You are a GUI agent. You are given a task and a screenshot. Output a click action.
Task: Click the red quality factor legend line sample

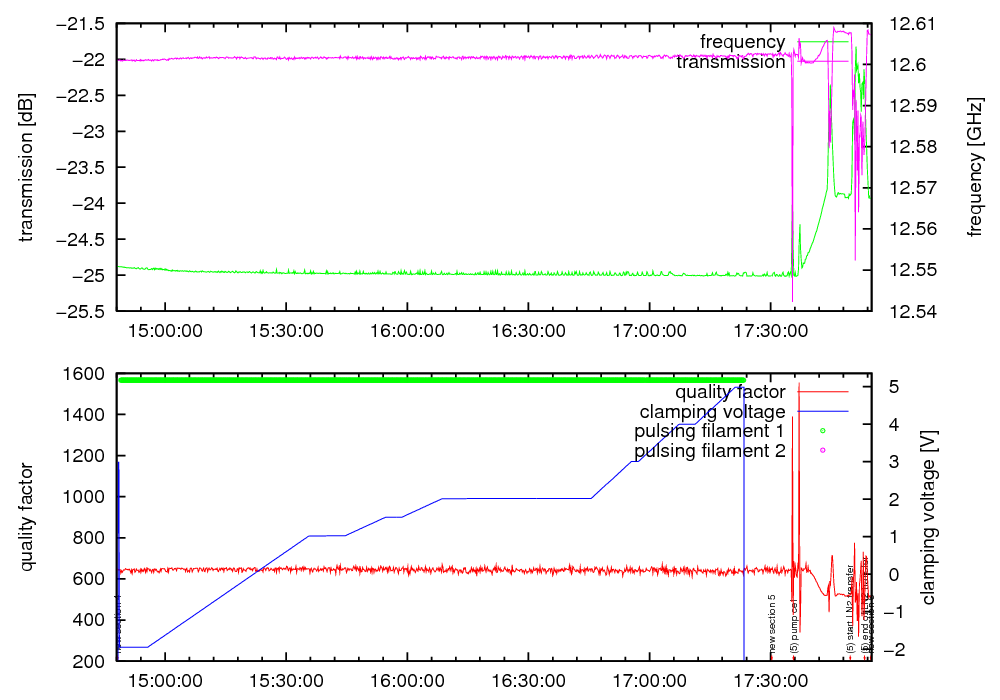822,392
